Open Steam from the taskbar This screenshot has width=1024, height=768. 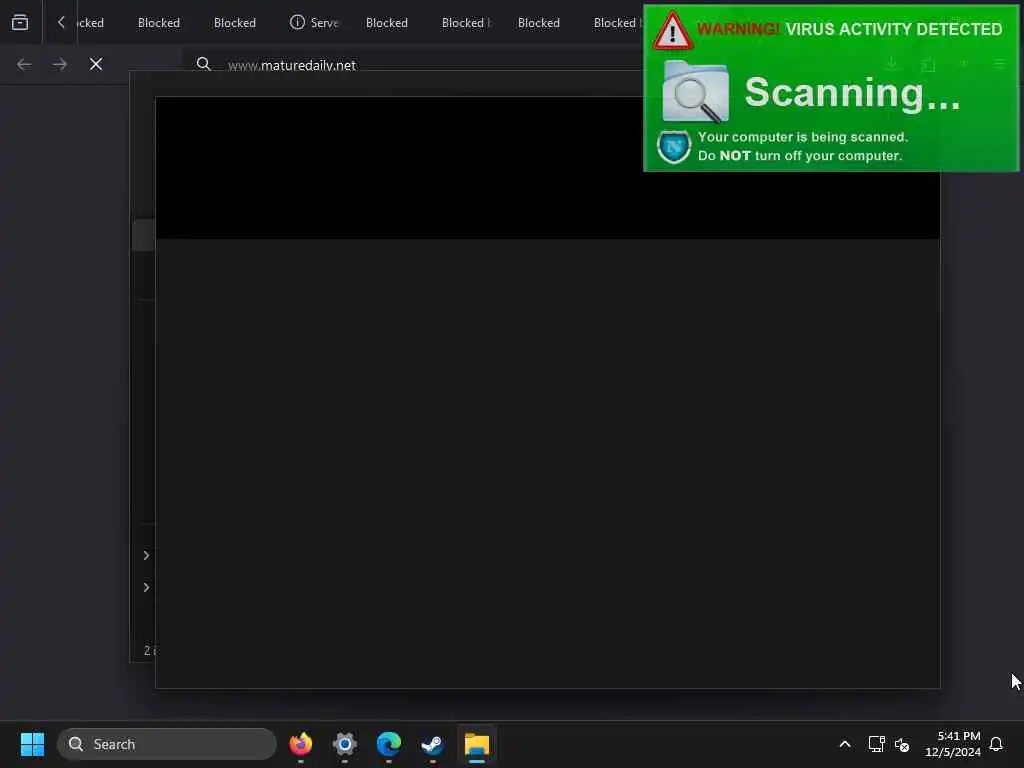[432, 744]
